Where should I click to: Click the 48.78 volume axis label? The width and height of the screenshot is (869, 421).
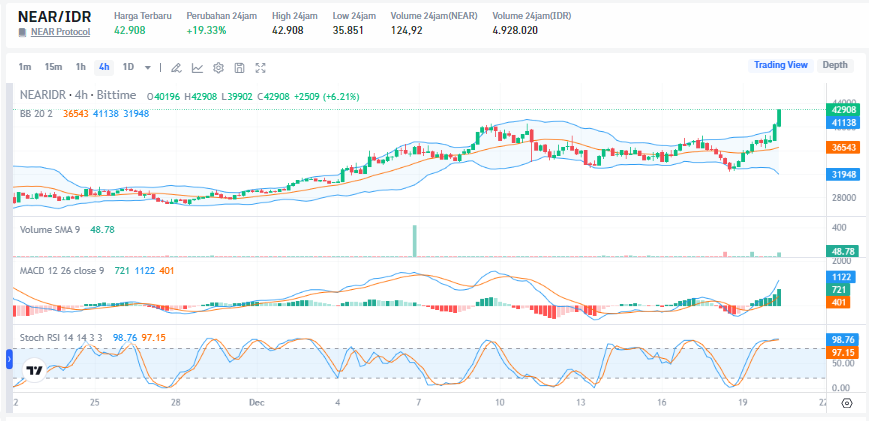click(x=842, y=251)
